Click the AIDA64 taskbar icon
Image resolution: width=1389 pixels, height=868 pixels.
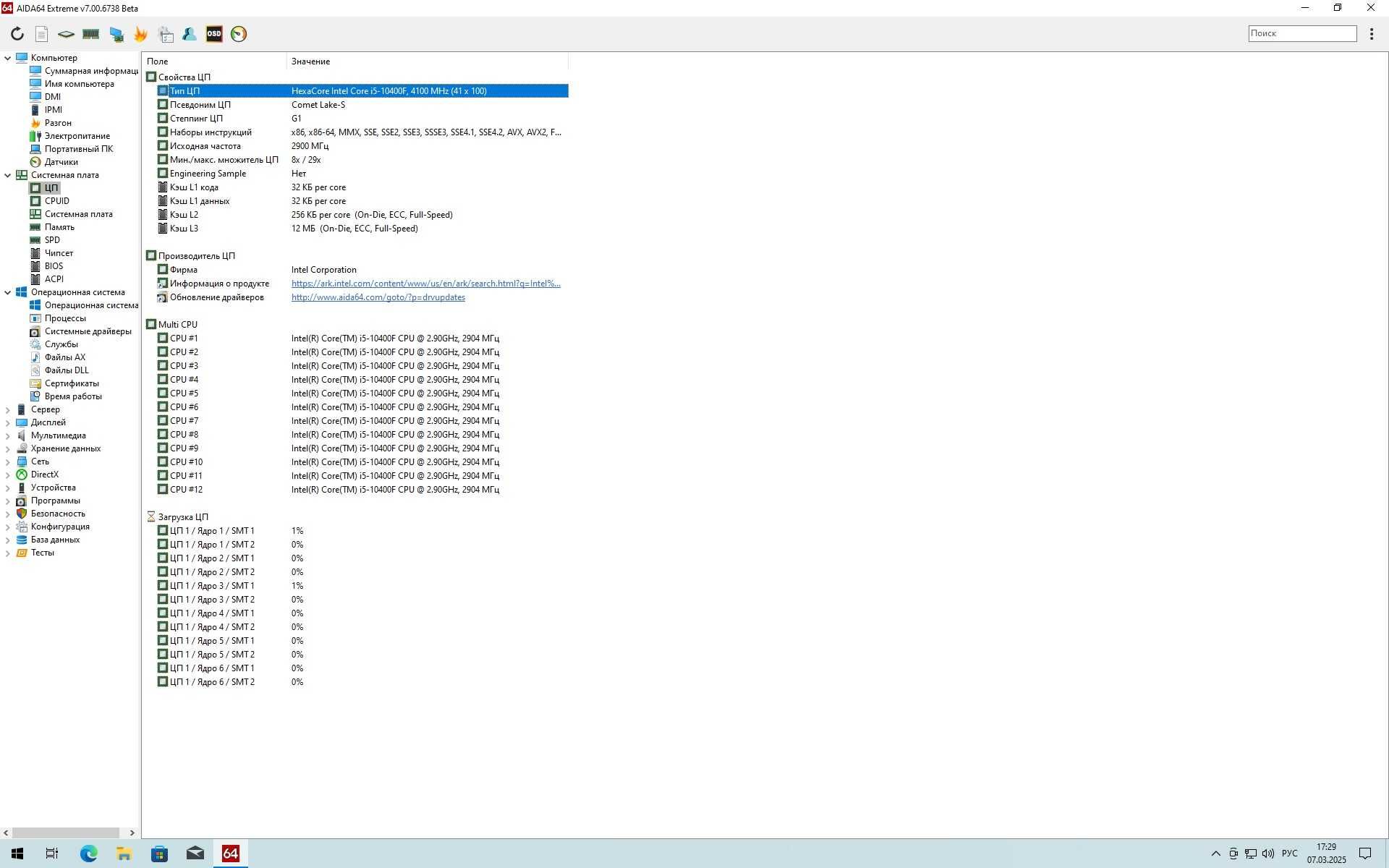pos(230,854)
